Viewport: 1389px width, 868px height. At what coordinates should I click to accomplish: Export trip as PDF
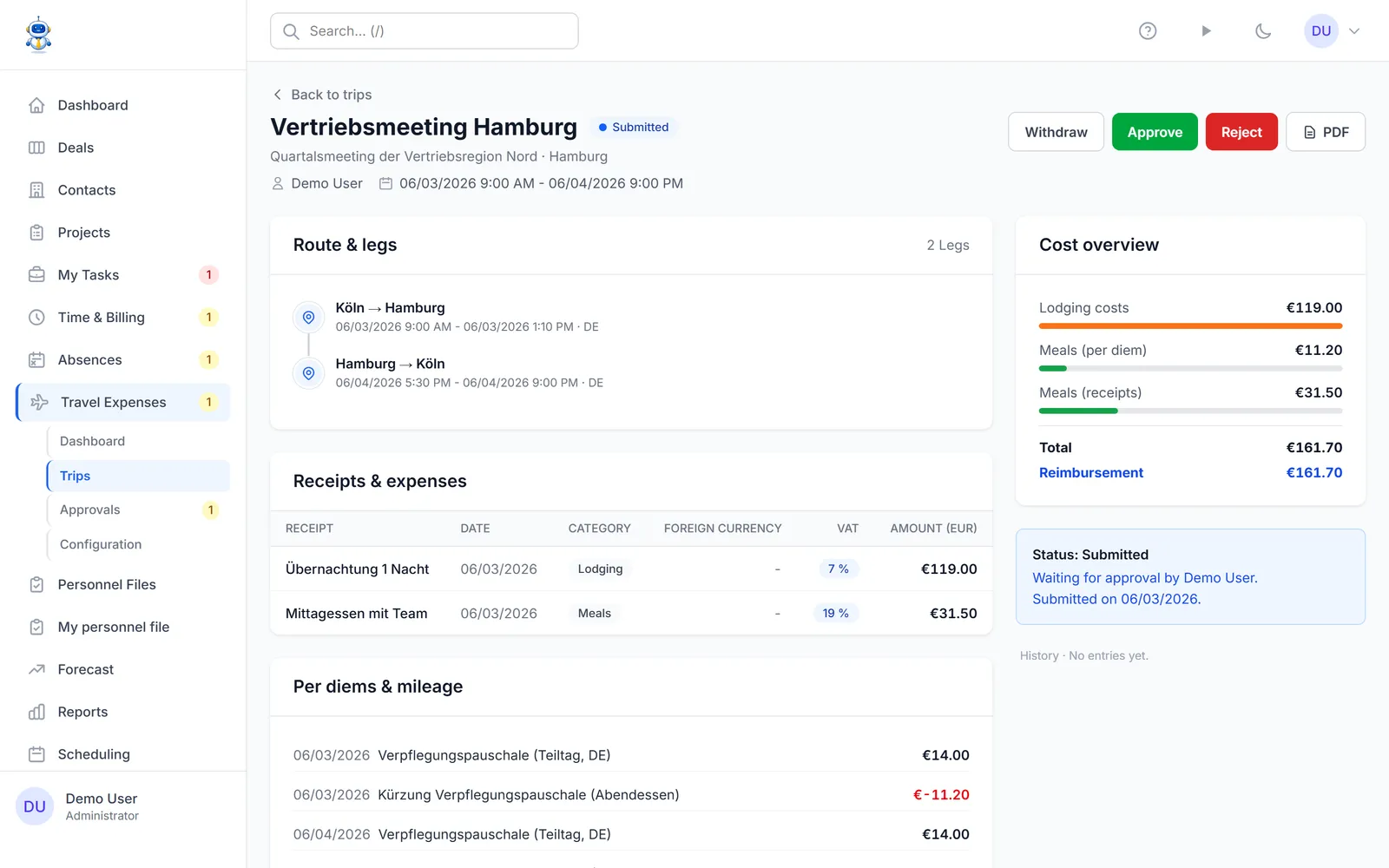[1326, 132]
